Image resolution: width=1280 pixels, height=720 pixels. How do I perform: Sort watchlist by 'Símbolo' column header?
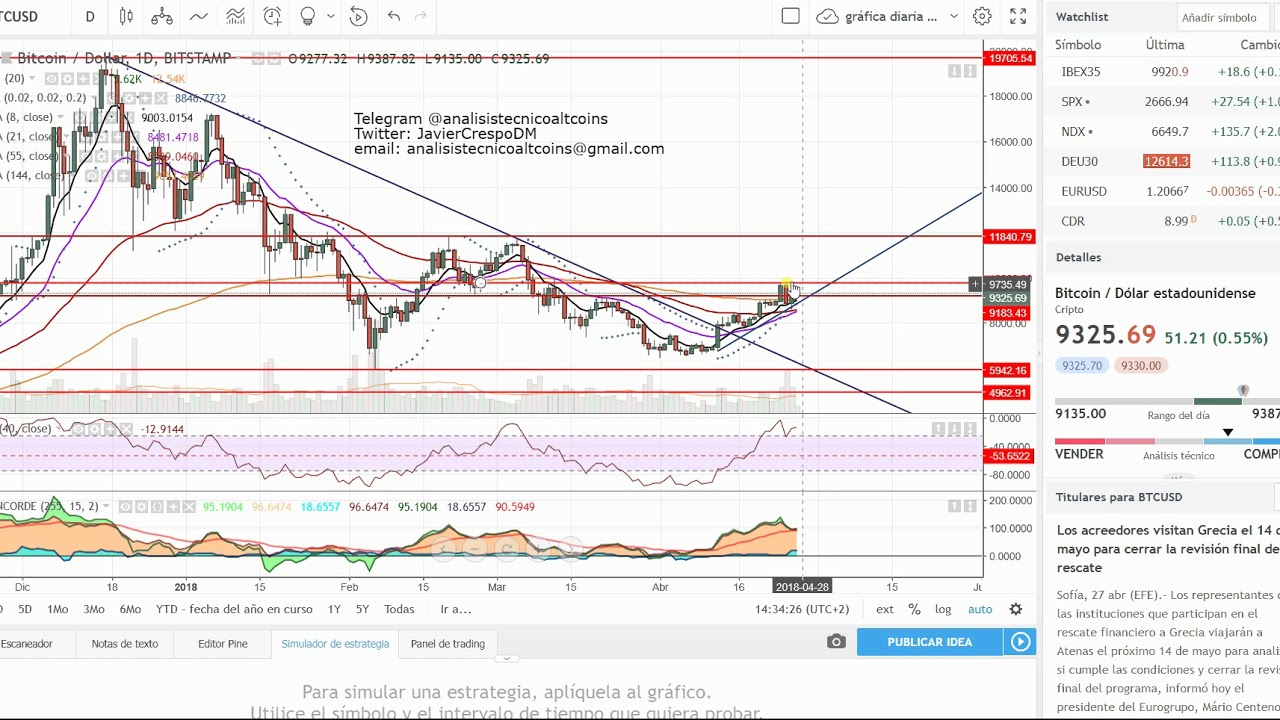click(x=1078, y=45)
